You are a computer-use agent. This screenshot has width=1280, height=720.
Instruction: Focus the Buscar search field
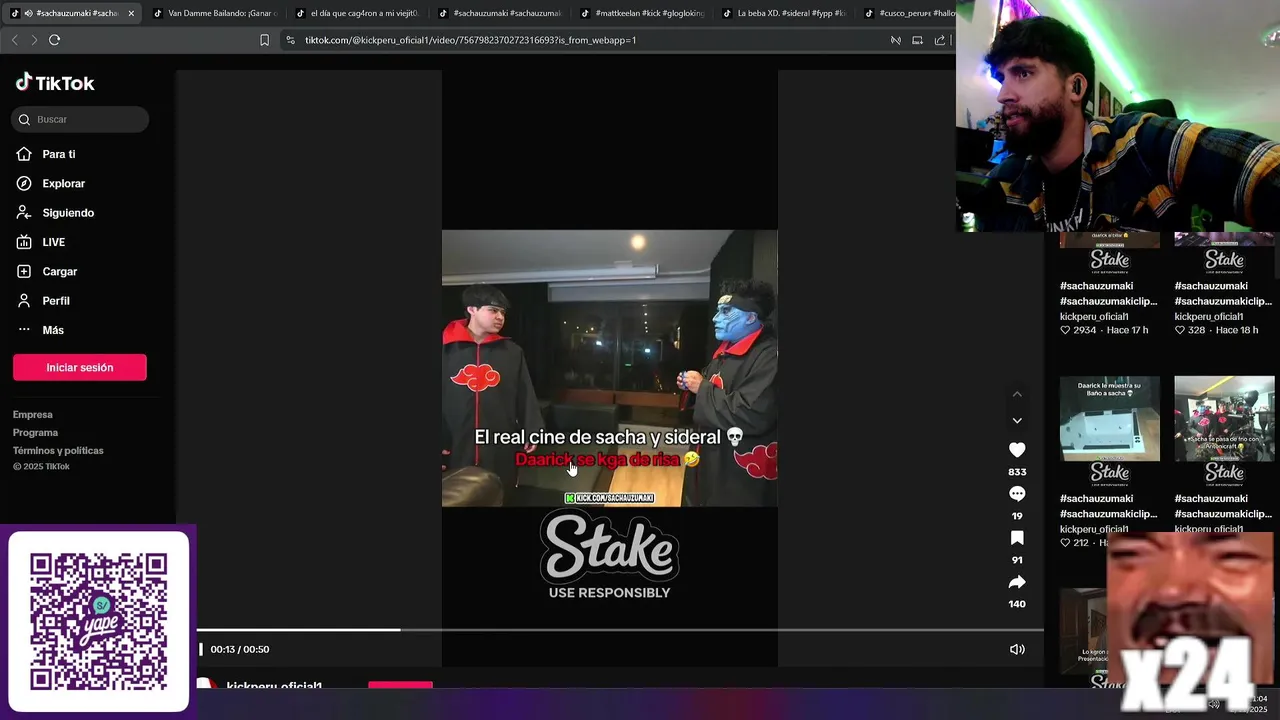click(81, 119)
